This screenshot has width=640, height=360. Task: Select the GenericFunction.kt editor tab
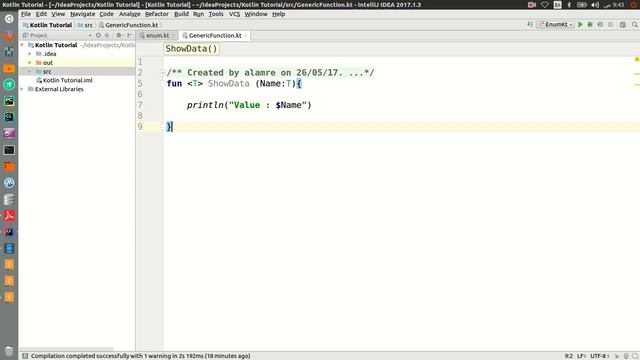coord(215,36)
